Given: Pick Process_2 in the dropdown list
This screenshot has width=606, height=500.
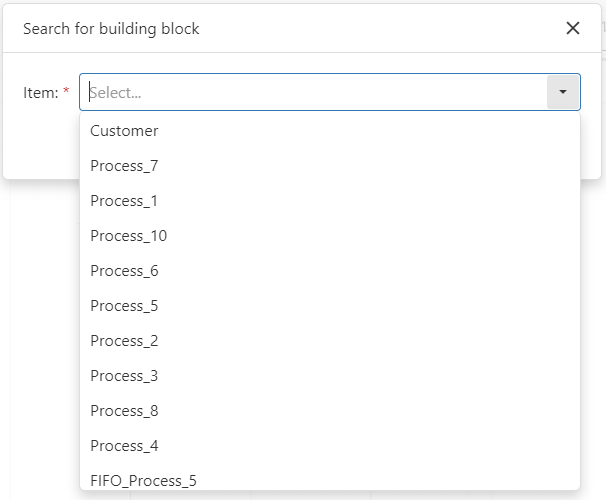Looking at the screenshot, I should pyautogui.click(x=124, y=341).
